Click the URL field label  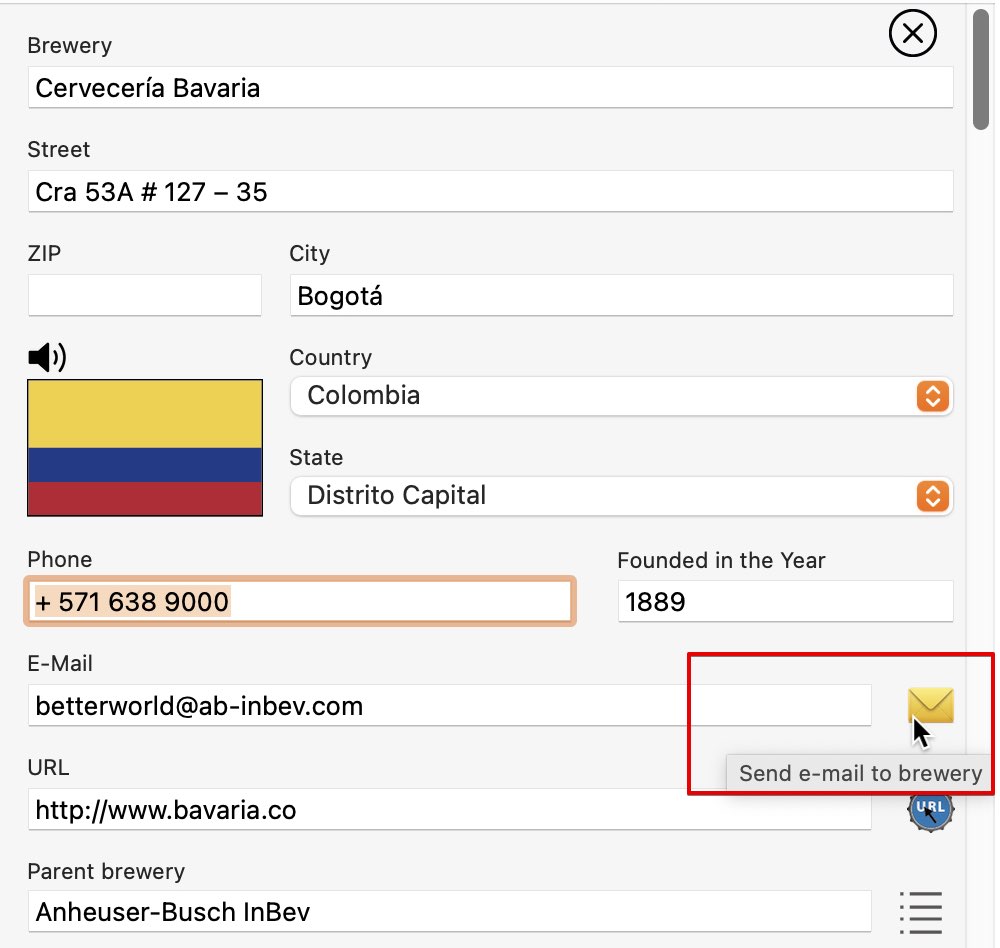point(48,767)
